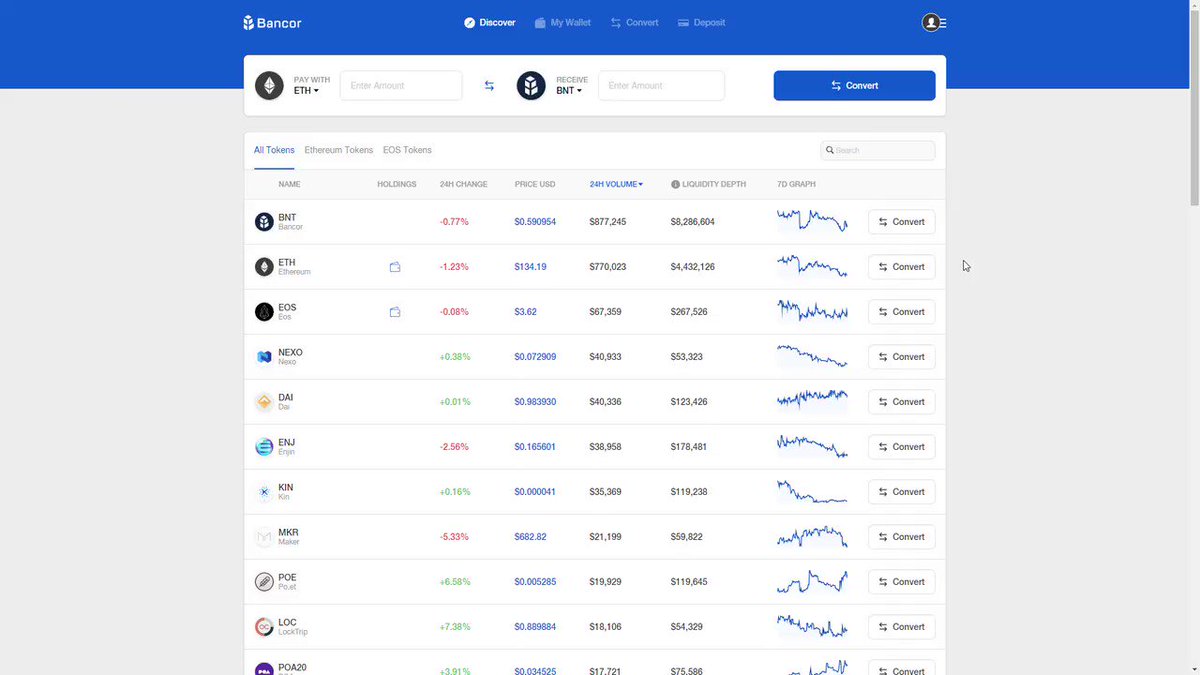Viewport: 1200px width, 675px height.
Task: Click the NEXO token logo
Action: (x=264, y=357)
